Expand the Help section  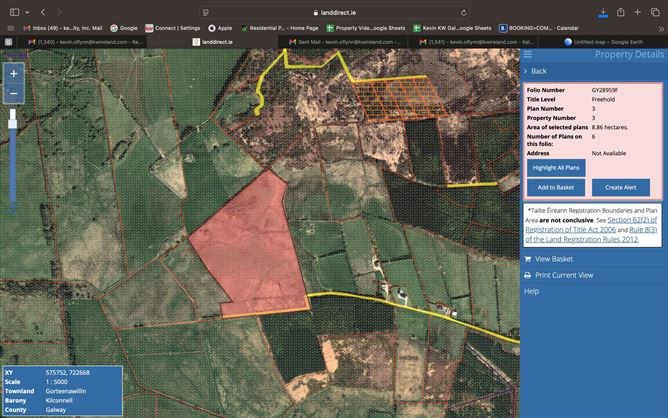tap(531, 291)
